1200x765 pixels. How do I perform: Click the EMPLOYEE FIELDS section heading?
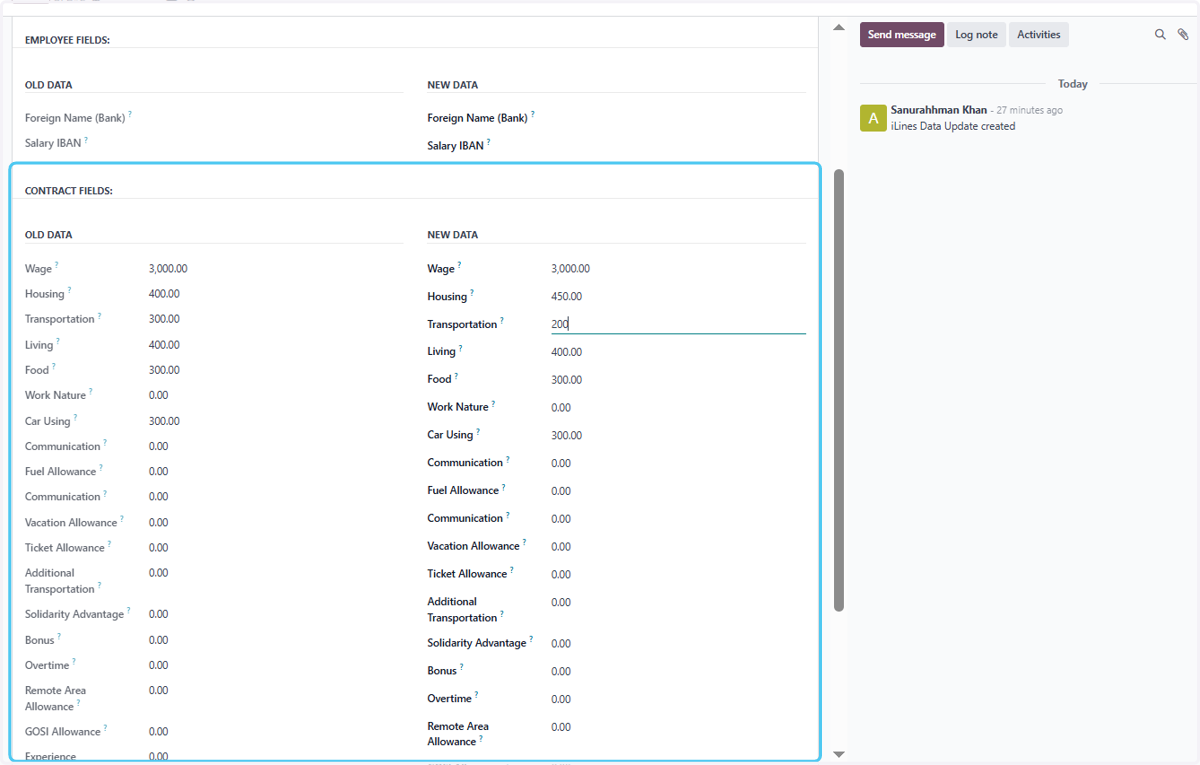tap(67, 40)
